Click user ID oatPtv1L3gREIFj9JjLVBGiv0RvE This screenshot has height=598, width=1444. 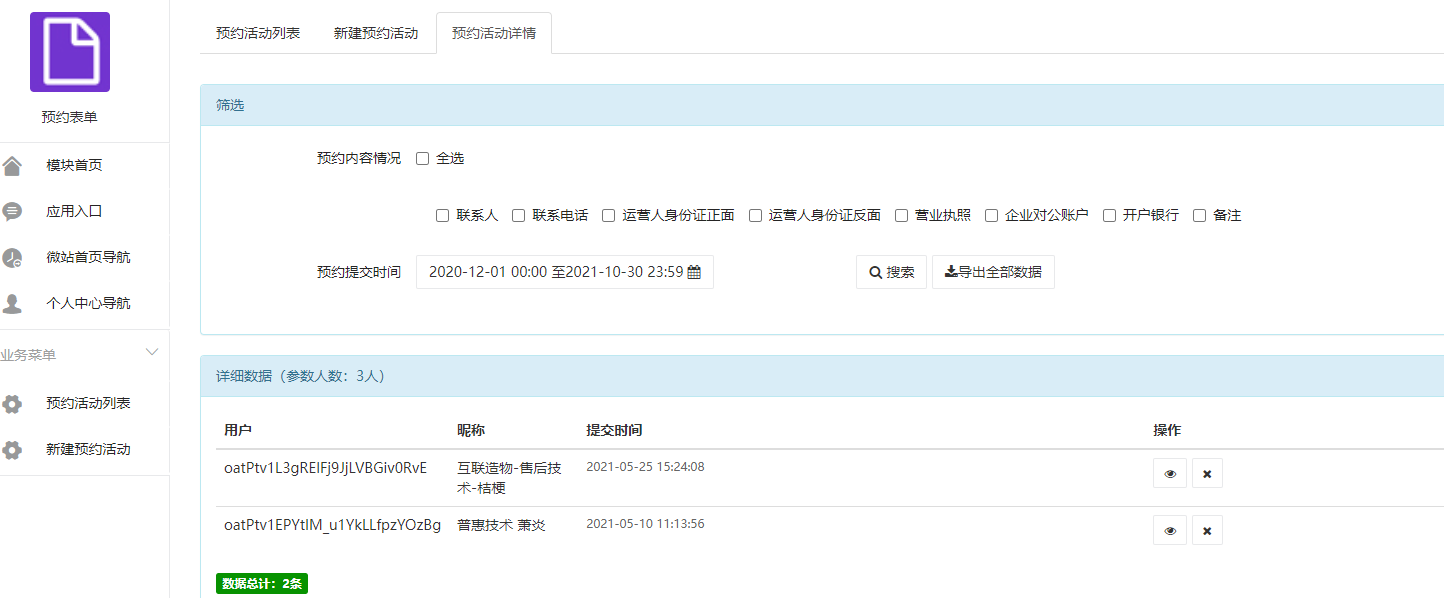click(325, 467)
